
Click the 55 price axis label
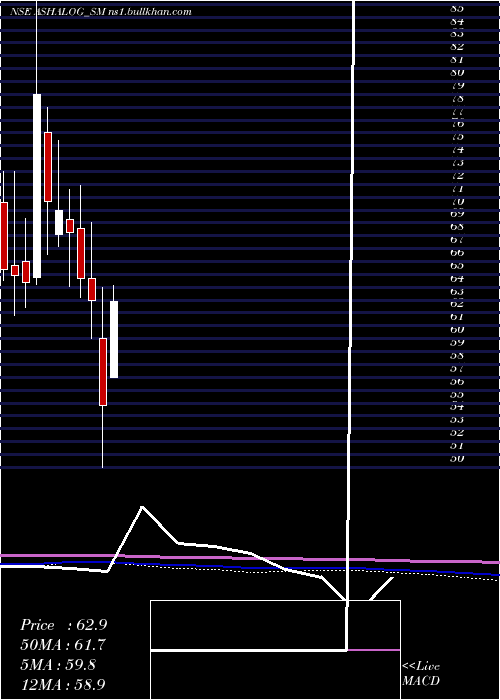point(458,395)
